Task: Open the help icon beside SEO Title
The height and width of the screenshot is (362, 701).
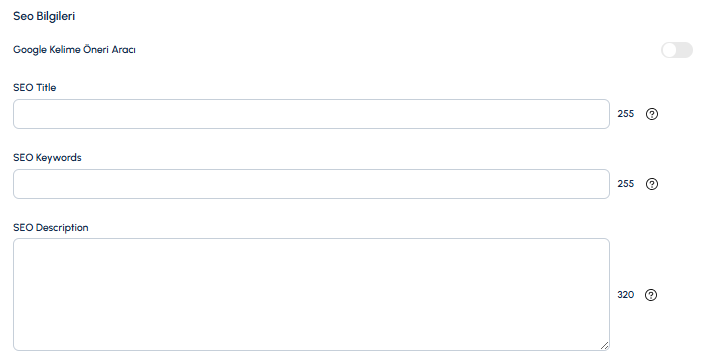Action: [652, 114]
